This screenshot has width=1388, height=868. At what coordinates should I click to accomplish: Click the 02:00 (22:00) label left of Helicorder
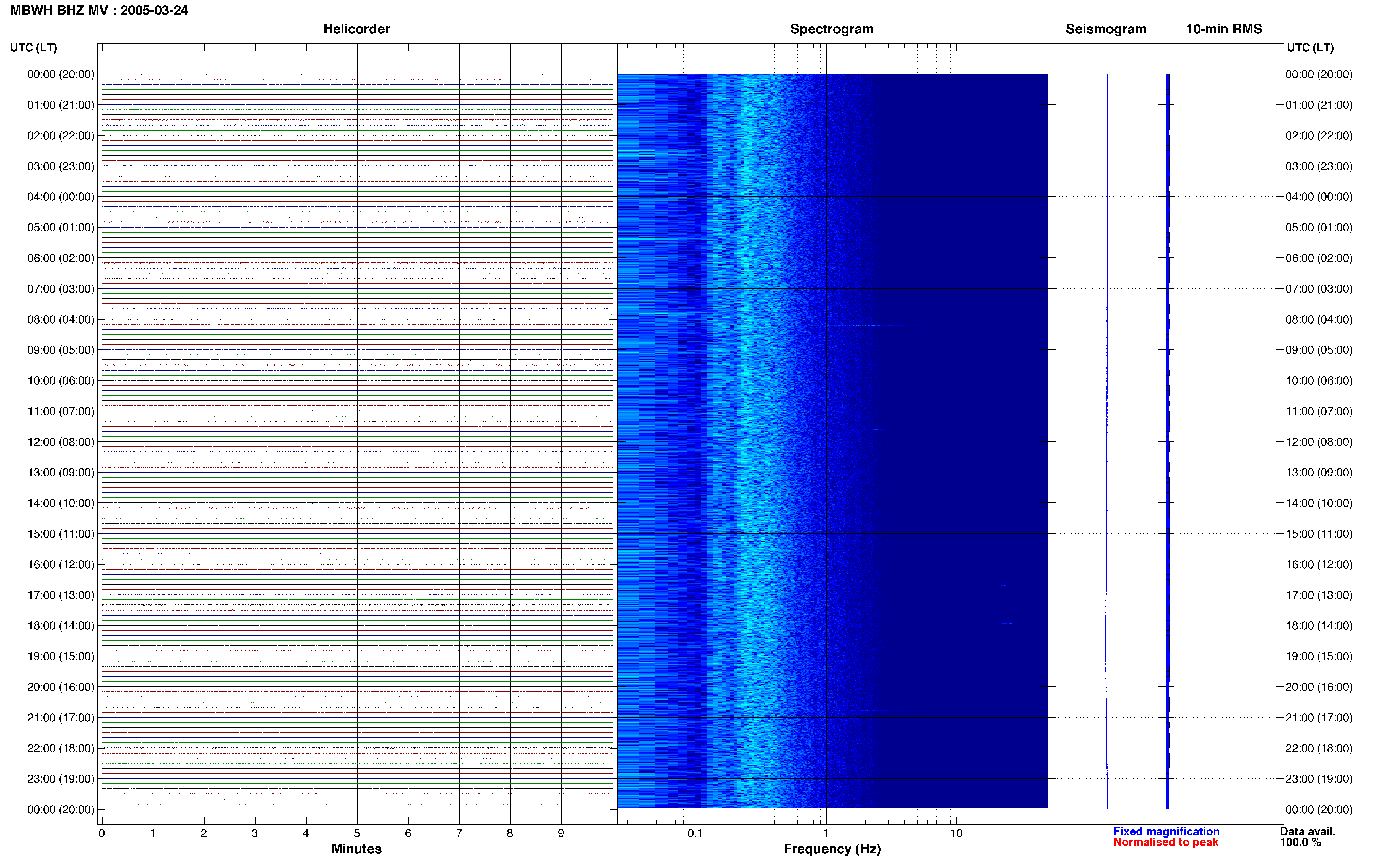61,135
